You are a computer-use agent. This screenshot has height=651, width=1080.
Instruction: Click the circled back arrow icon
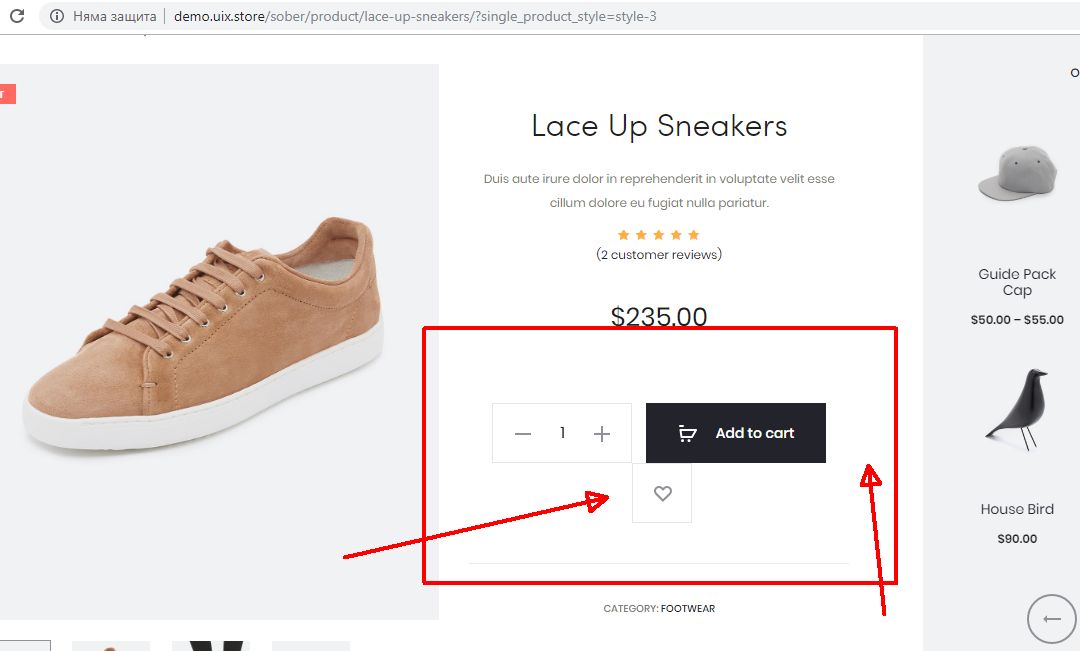1052,619
